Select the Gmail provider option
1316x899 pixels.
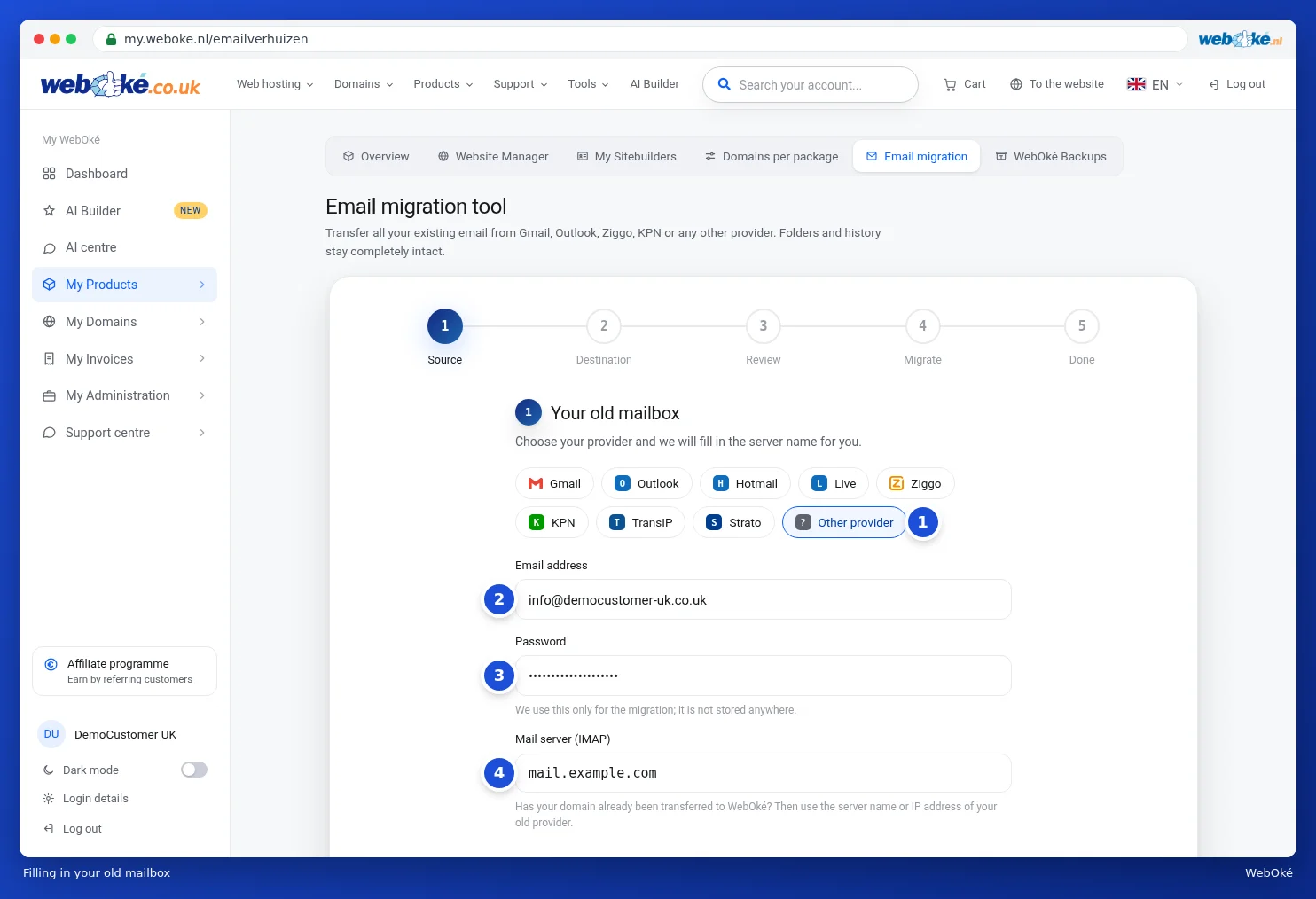click(x=554, y=483)
